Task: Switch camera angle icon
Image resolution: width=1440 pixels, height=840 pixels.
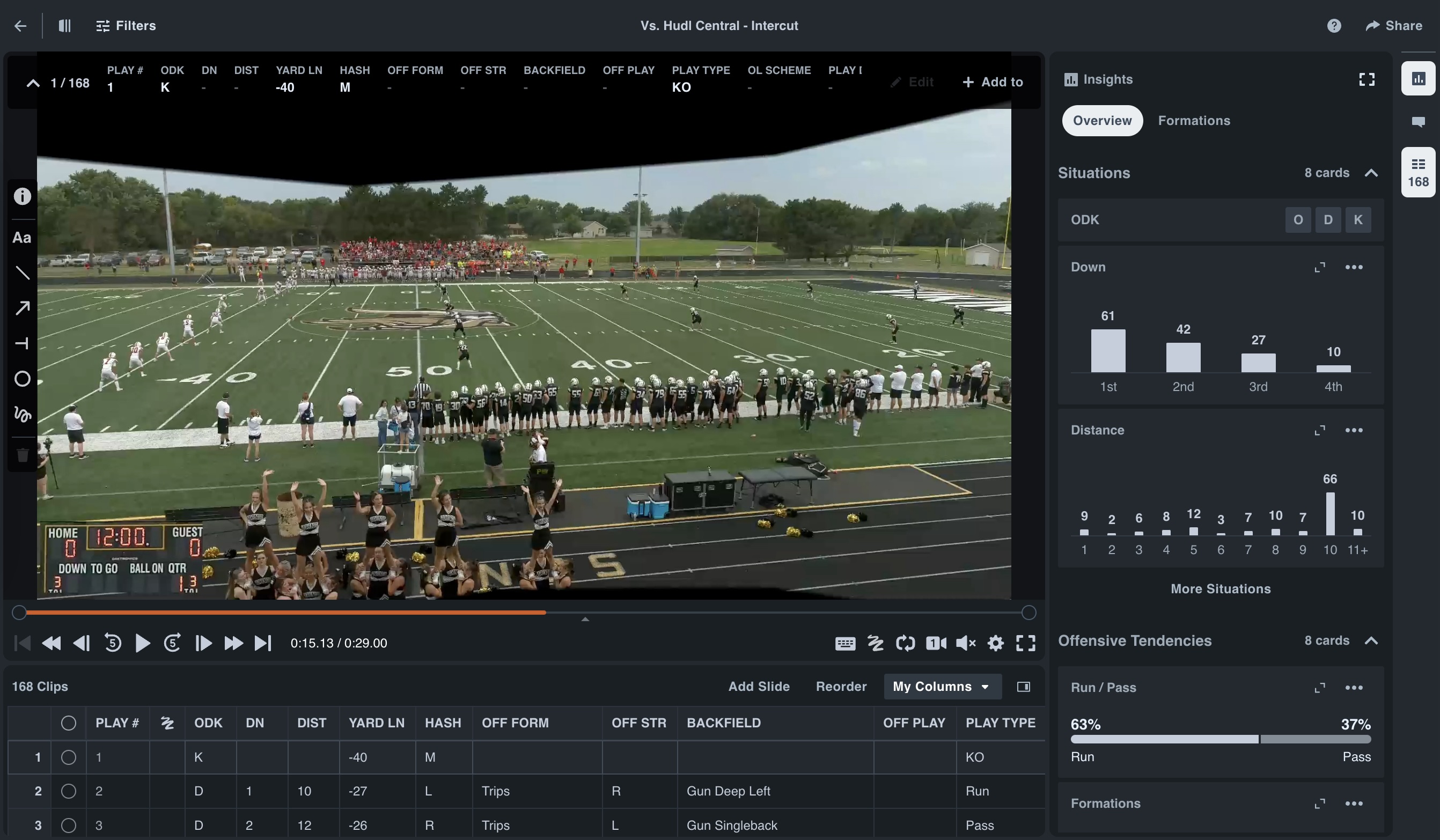Action: click(x=936, y=644)
